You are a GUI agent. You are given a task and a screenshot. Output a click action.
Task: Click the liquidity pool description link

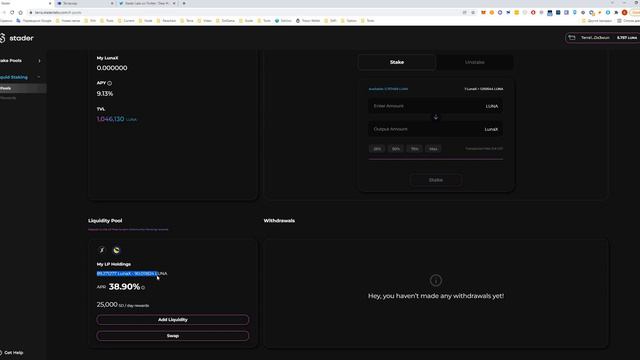pos(128,229)
